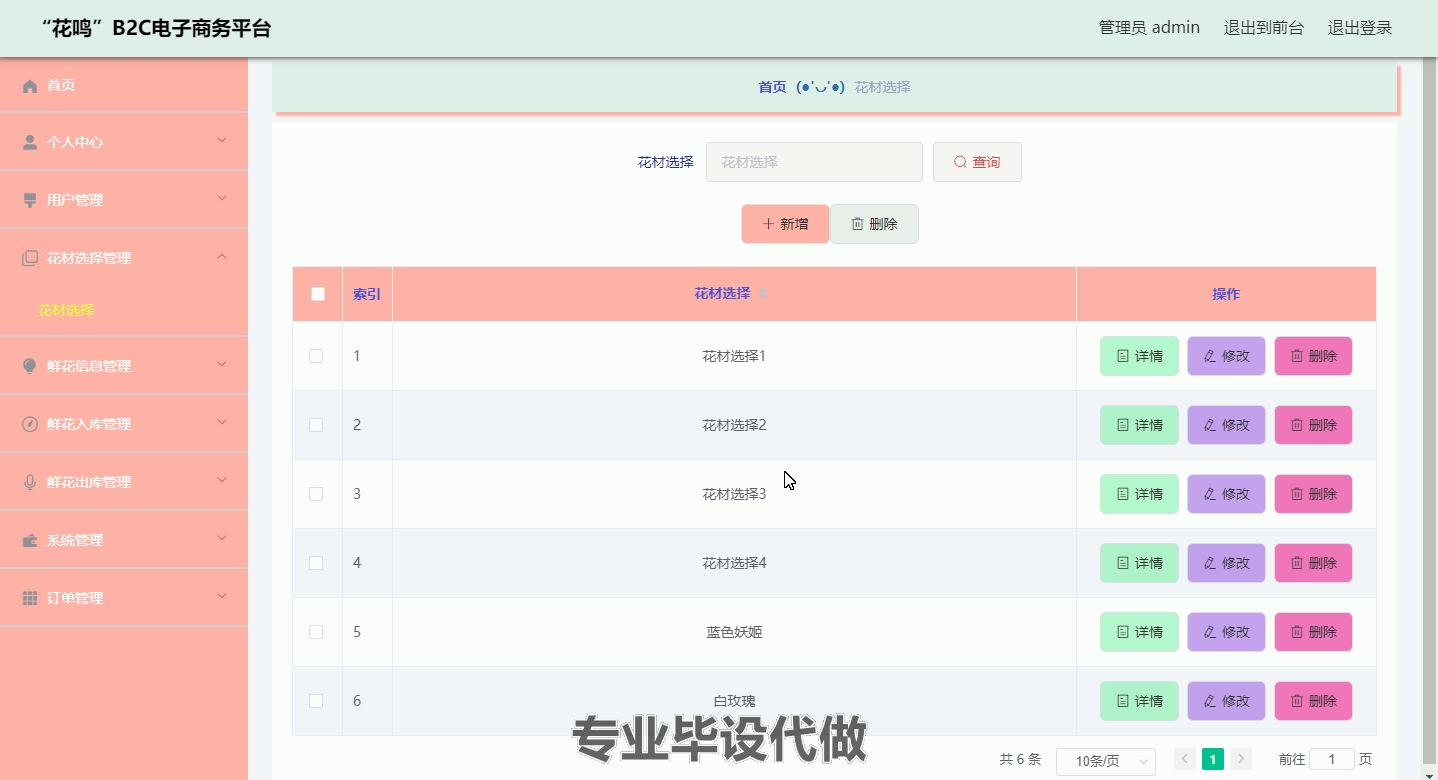Click the bulb icon beside 鲜花信息管理
Viewport: 1438px width, 780px height.
[x=30, y=366]
